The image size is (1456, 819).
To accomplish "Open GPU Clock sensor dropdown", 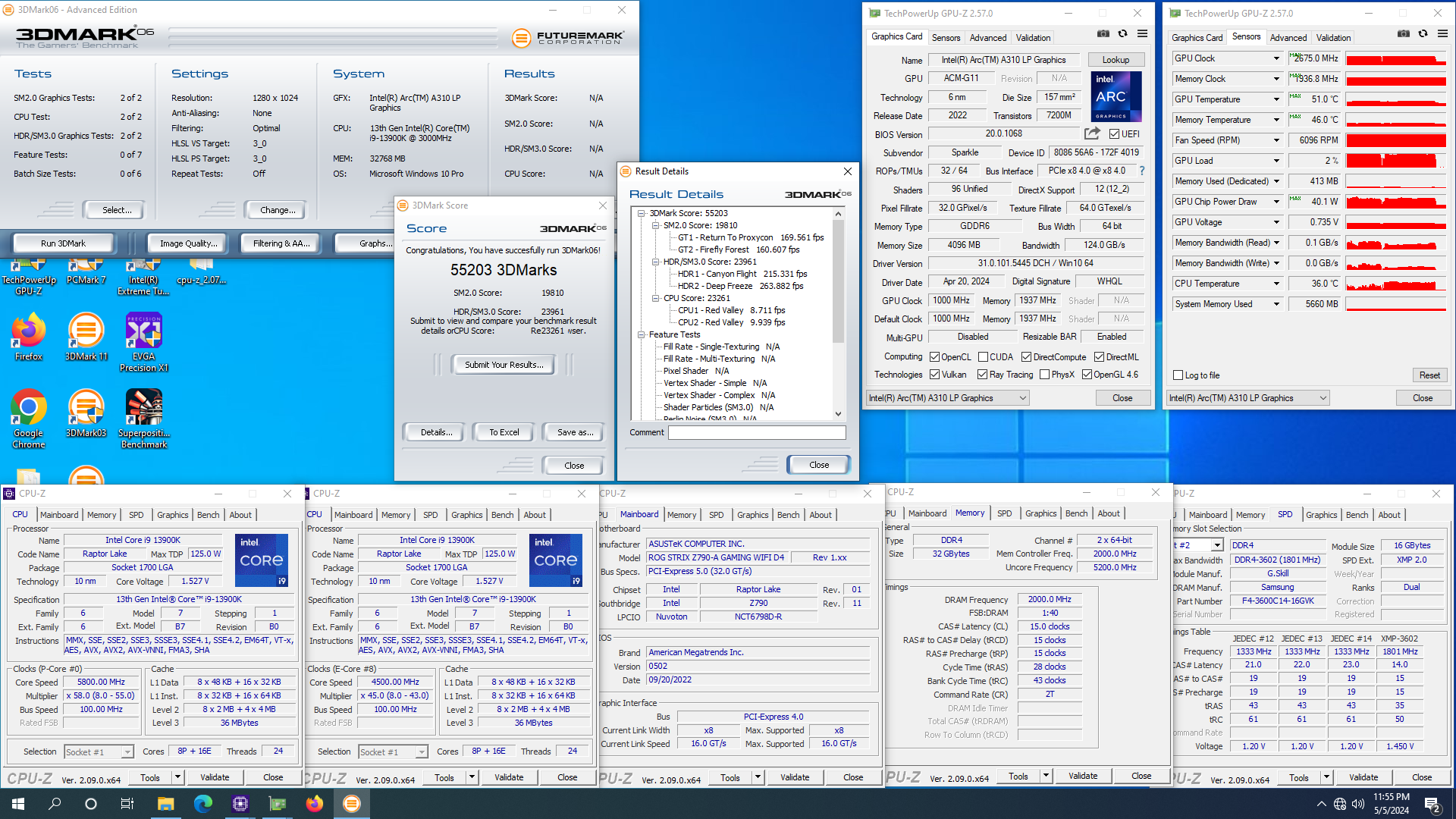I will 1276,58.
